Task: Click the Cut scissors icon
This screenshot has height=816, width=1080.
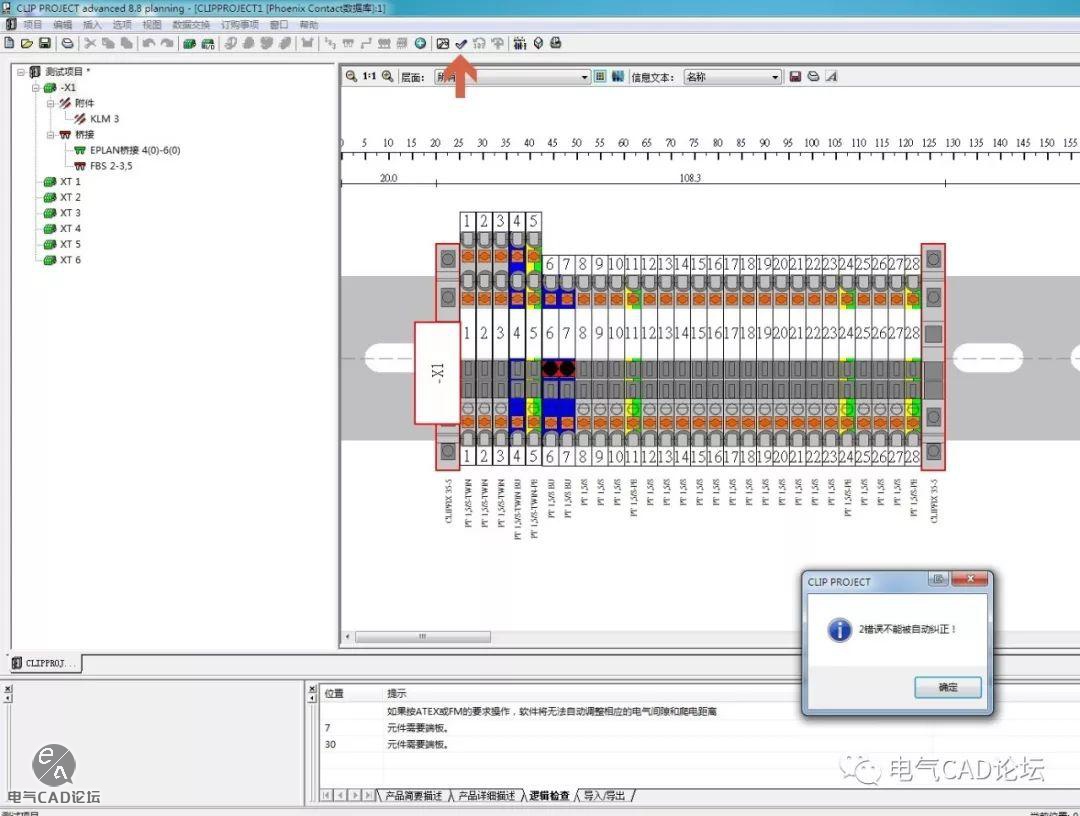Action: pyautogui.click(x=90, y=43)
